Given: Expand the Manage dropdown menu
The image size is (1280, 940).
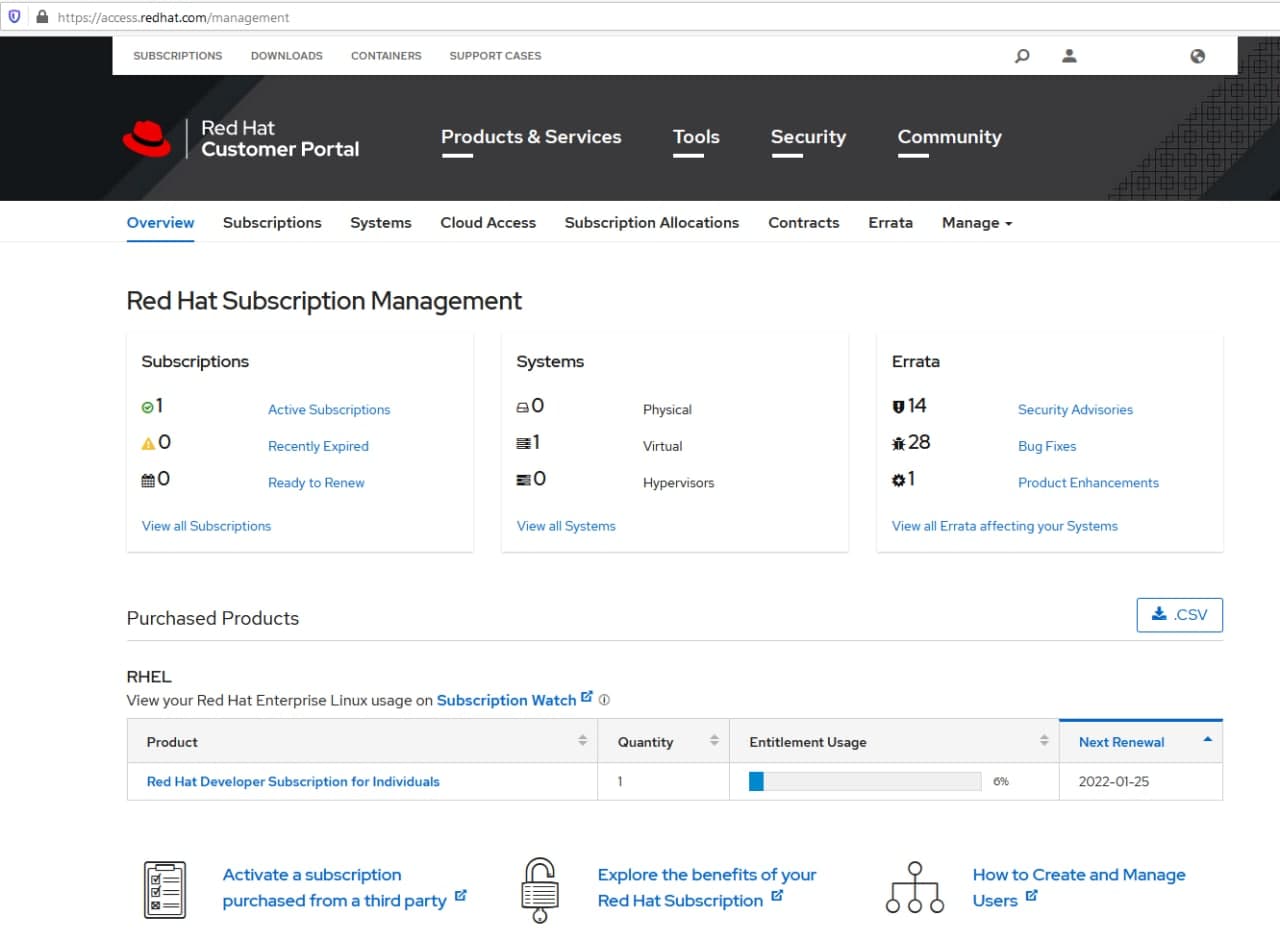Looking at the screenshot, I should point(977,223).
